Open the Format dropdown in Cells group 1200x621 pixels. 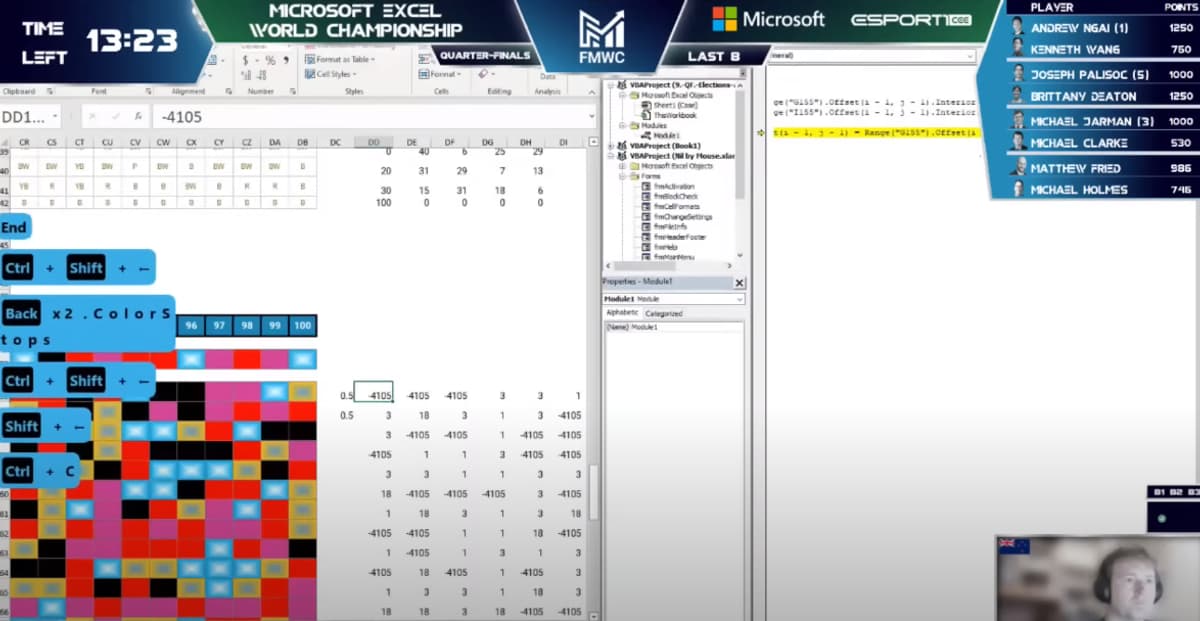coord(439,74)
